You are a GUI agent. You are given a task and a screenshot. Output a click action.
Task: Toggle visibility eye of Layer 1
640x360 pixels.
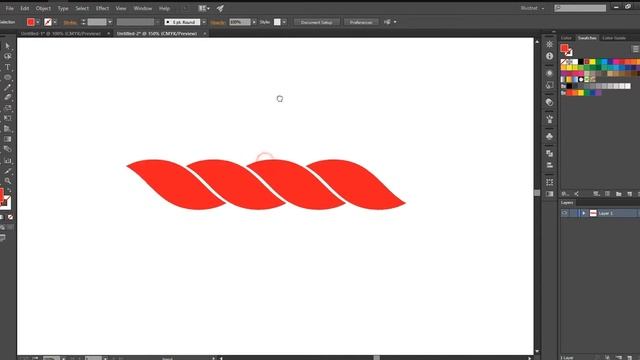pyautogui.click(x=565, y=213)
